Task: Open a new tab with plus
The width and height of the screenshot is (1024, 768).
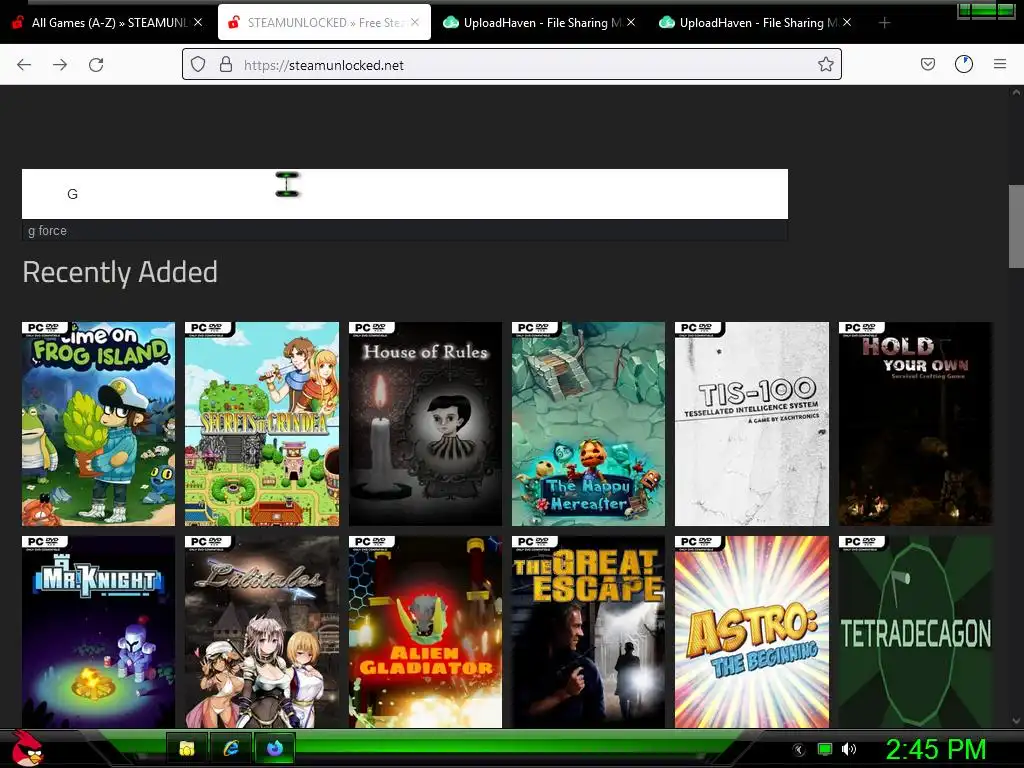Action: coord(884,23)
